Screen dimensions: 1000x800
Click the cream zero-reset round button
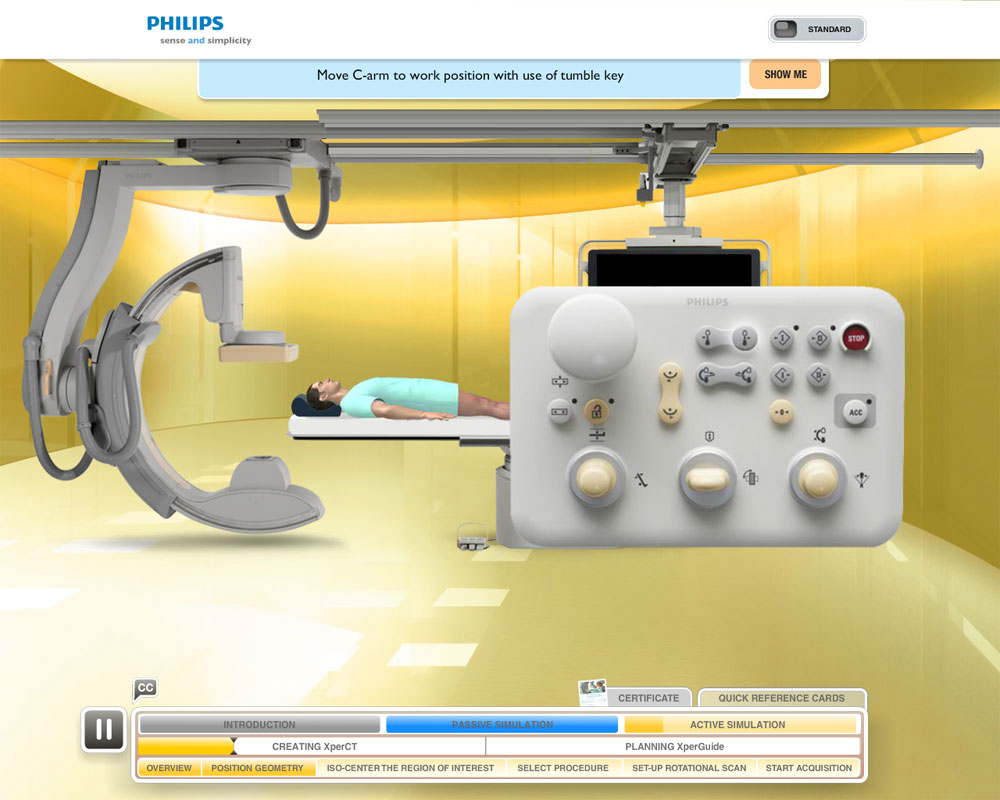tap(781, 412)
